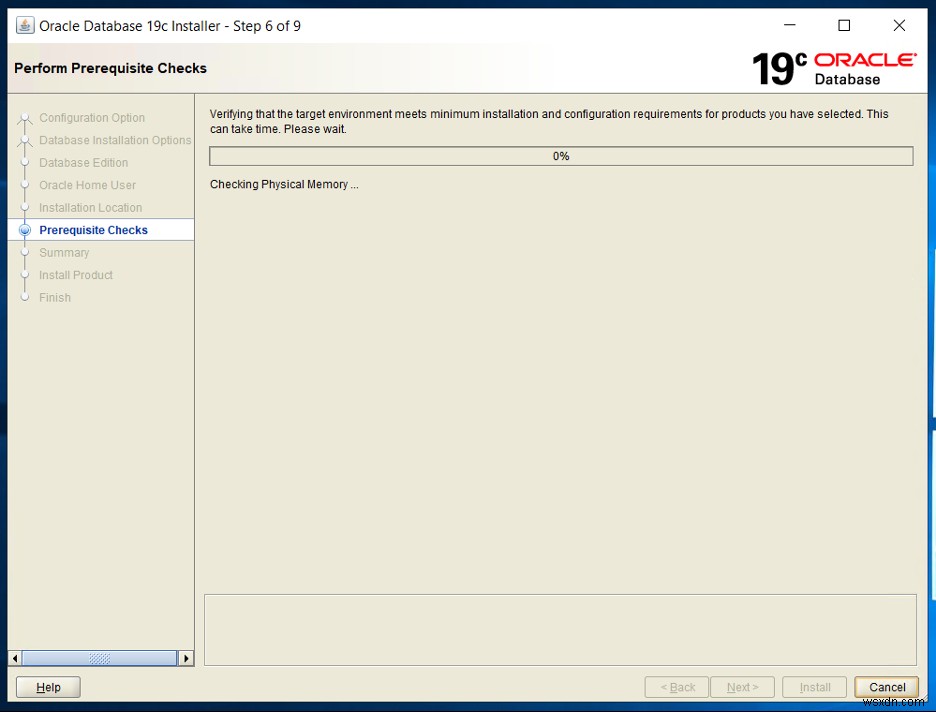
Task: Click the Finish step indicator icon
Action: click(x=24, y=297)
